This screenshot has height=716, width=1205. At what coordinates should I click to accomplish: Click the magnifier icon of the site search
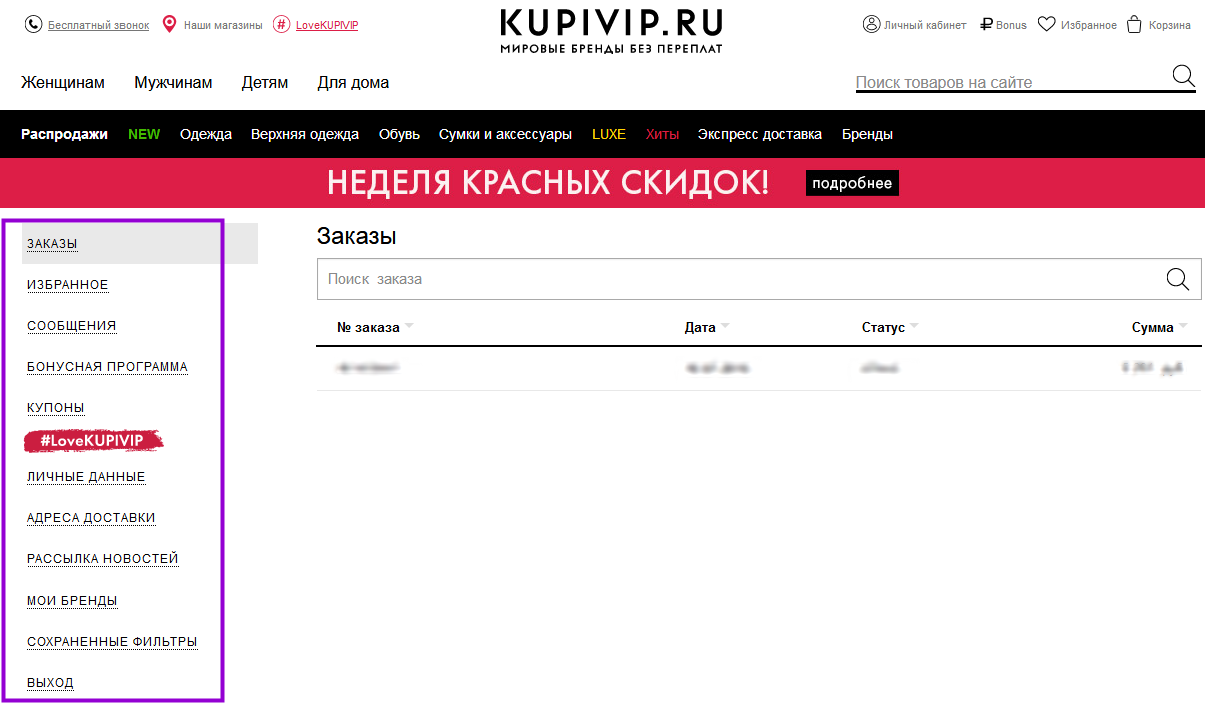(1183, 76)
